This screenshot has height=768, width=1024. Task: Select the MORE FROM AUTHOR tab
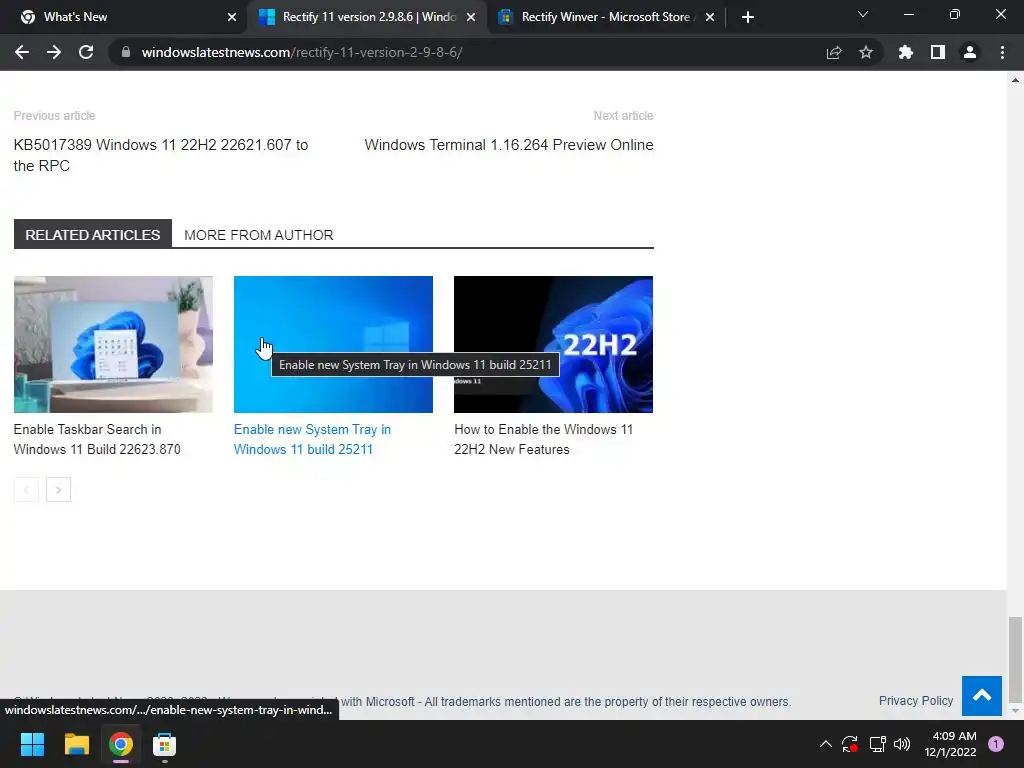coord(259,234)
